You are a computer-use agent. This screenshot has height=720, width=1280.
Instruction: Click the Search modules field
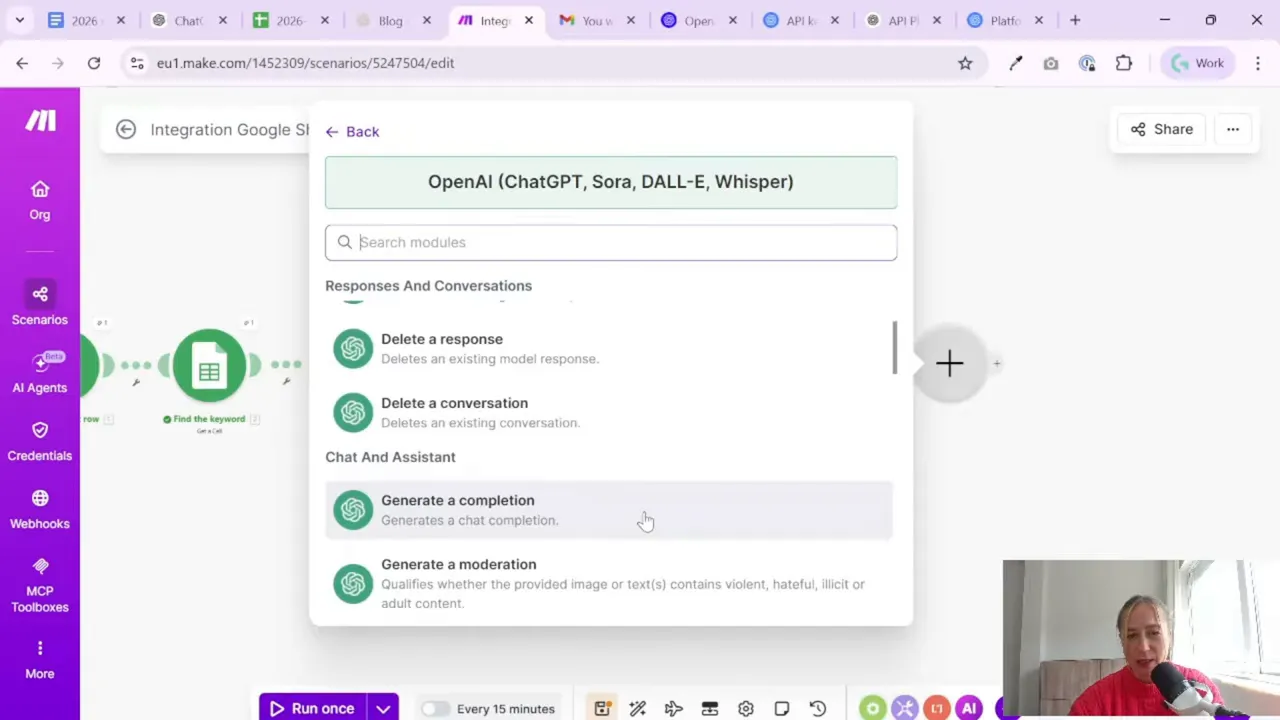click(611, 242)
